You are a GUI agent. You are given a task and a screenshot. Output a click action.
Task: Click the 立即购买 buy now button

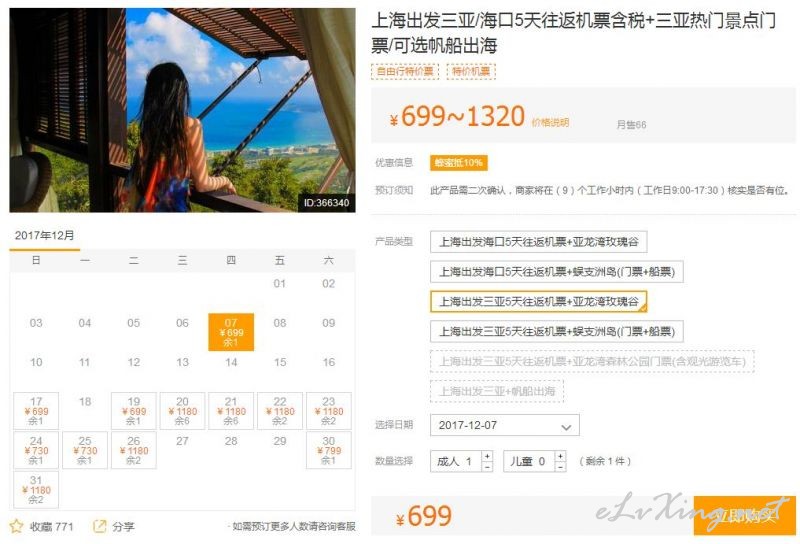coord(744,515)
